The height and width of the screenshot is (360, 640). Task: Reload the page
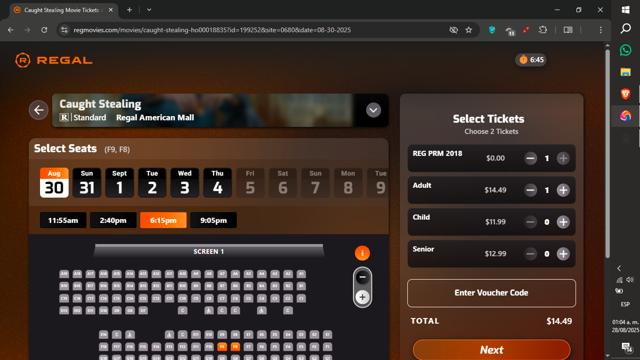pos(44,30)
